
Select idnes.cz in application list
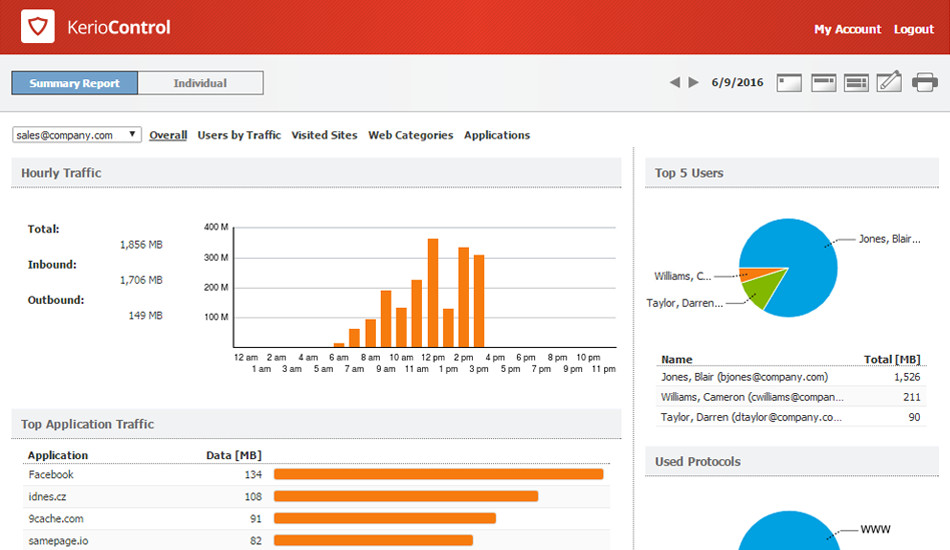[47, 497]
